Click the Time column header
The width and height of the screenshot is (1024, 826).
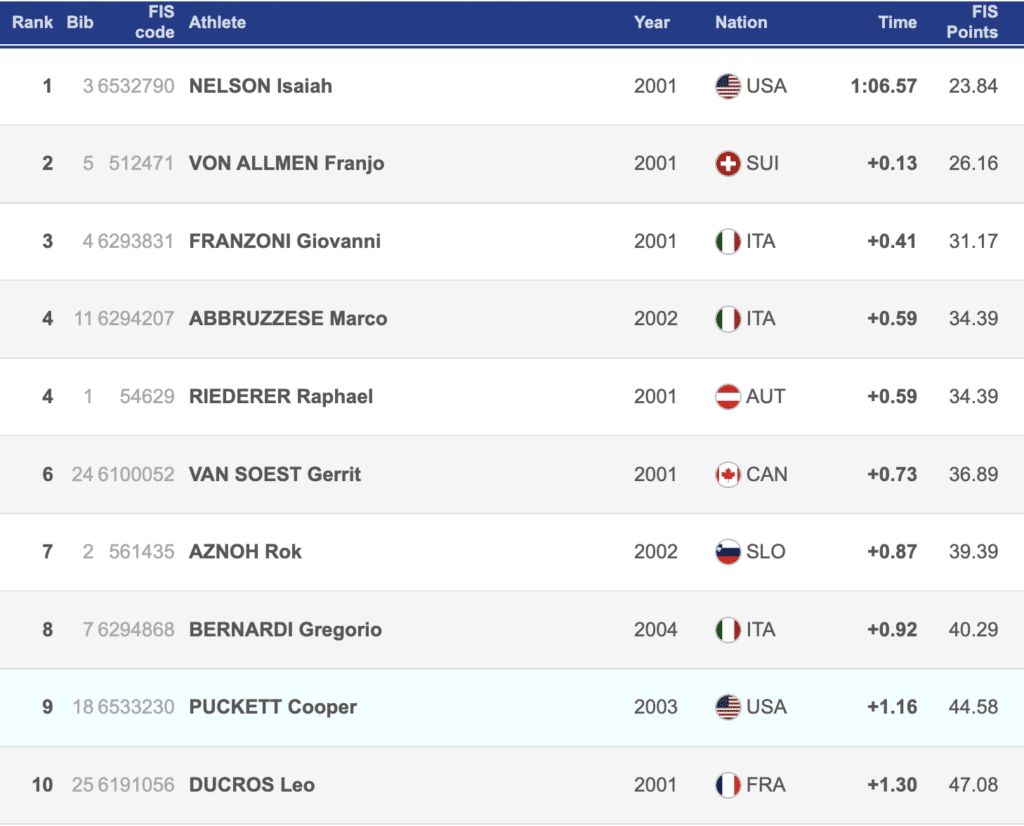[897, 22]
